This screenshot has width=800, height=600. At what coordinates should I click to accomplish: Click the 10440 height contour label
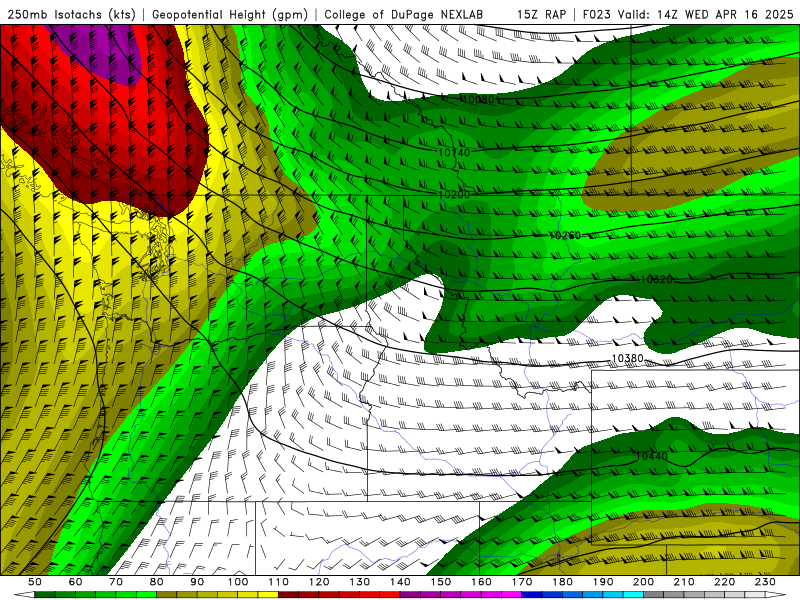[652, 456]
